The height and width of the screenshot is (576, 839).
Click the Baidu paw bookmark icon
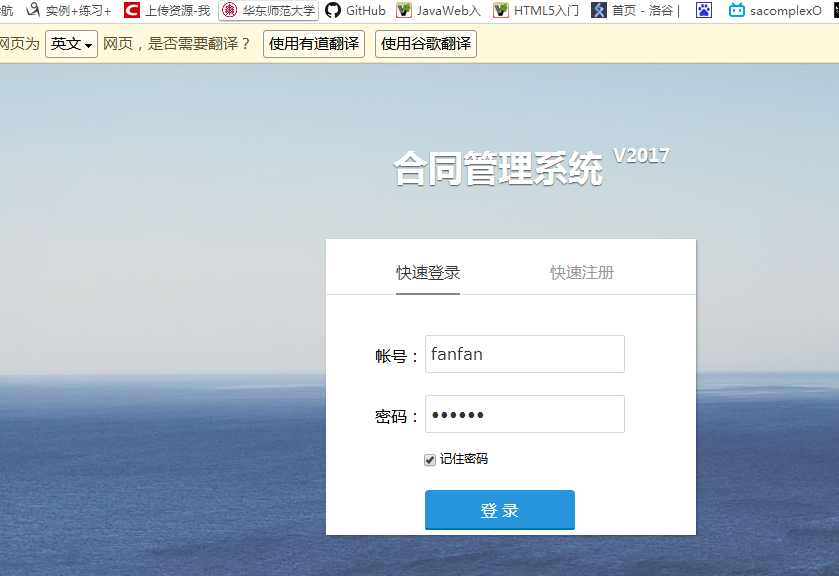click(x=704, y=10)
